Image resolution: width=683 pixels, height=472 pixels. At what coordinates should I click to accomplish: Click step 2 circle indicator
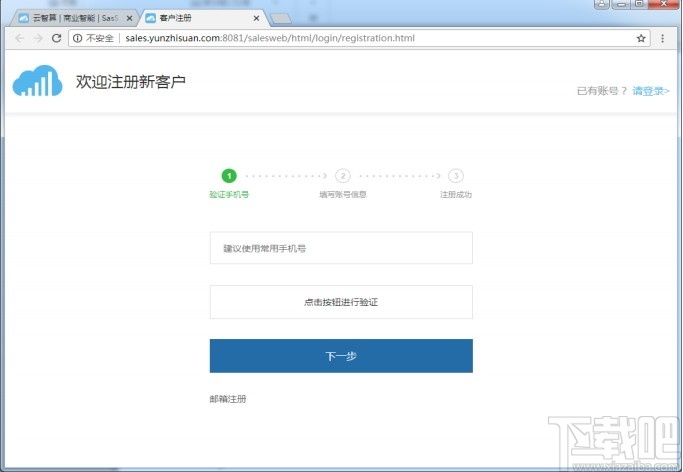343,176
